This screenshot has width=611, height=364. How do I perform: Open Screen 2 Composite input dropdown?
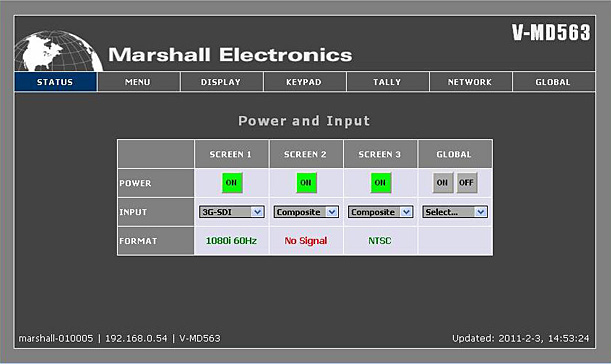click(306, 212)
